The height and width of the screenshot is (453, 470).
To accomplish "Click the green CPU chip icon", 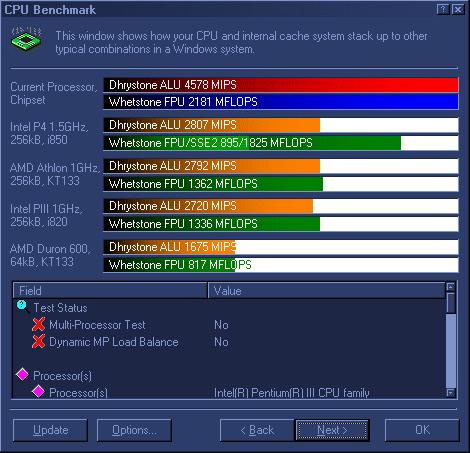I will coord(26,40).
